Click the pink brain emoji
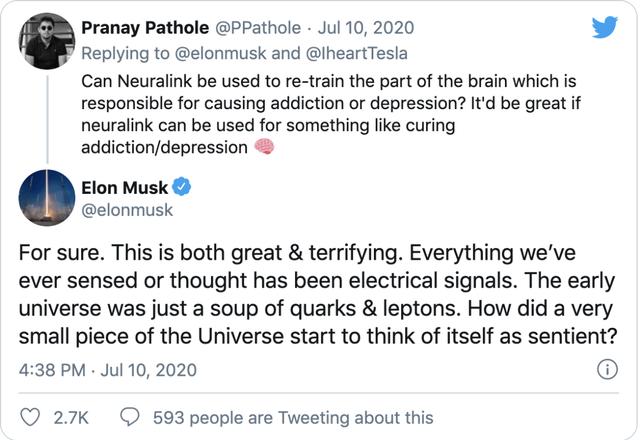Screen dimensions: 640x440 [263, 148]
